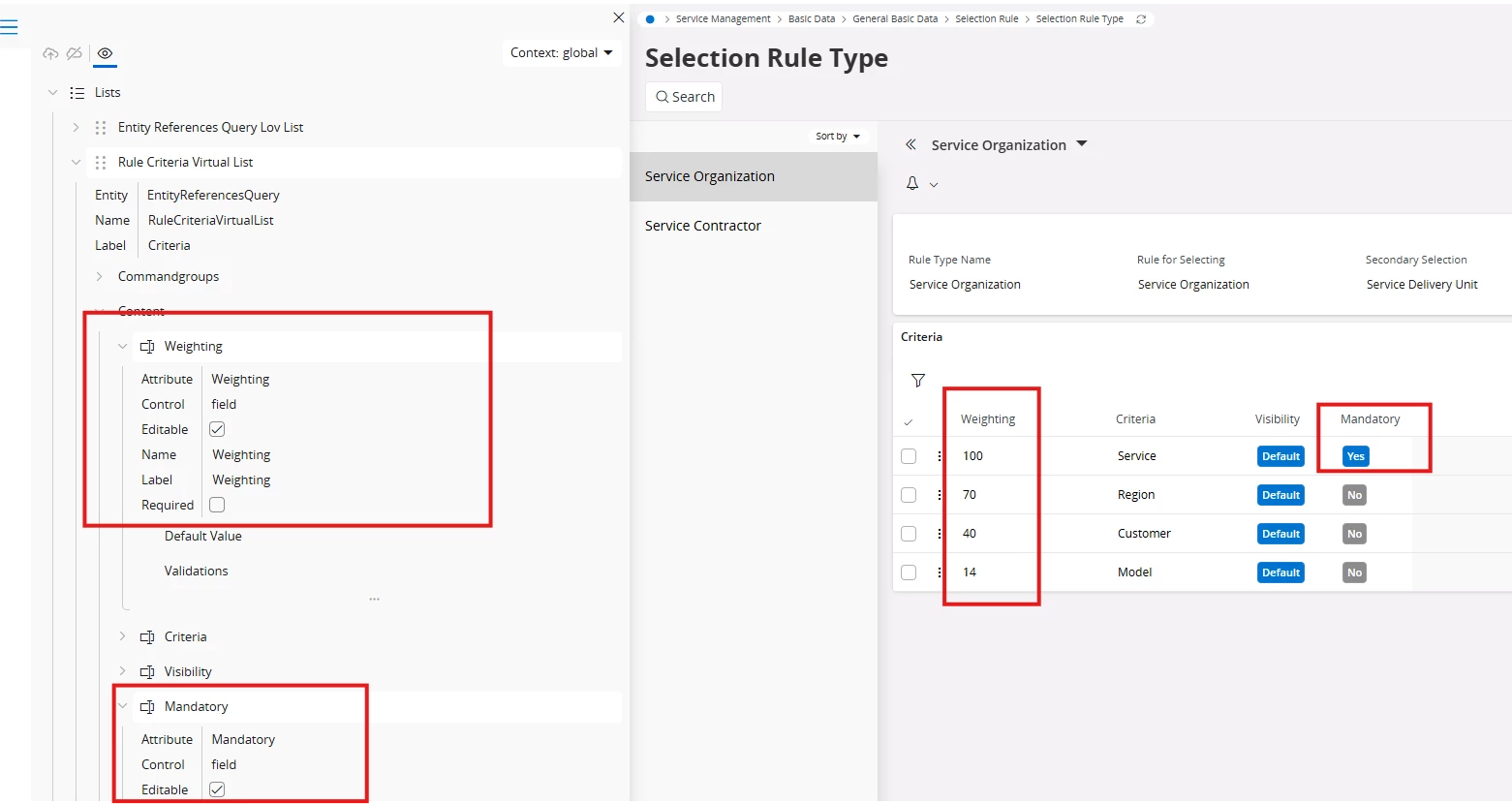Click the blue home dot in breadcrumb

coord(650,19)
